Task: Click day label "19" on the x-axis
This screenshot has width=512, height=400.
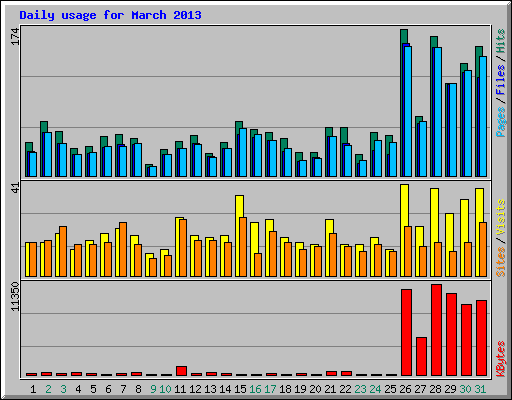Action: [300, 389]
